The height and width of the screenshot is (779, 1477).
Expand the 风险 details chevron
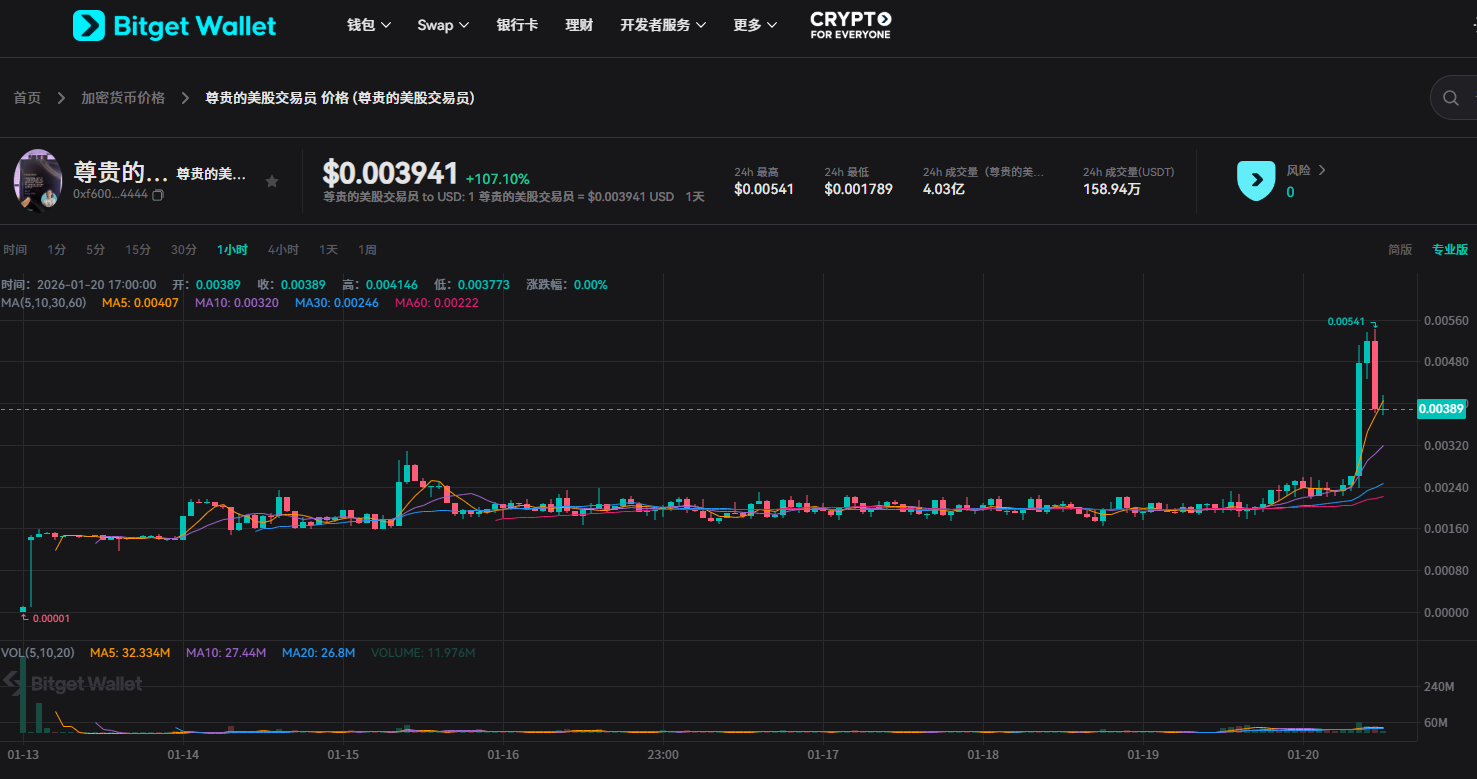point(1322,170)
